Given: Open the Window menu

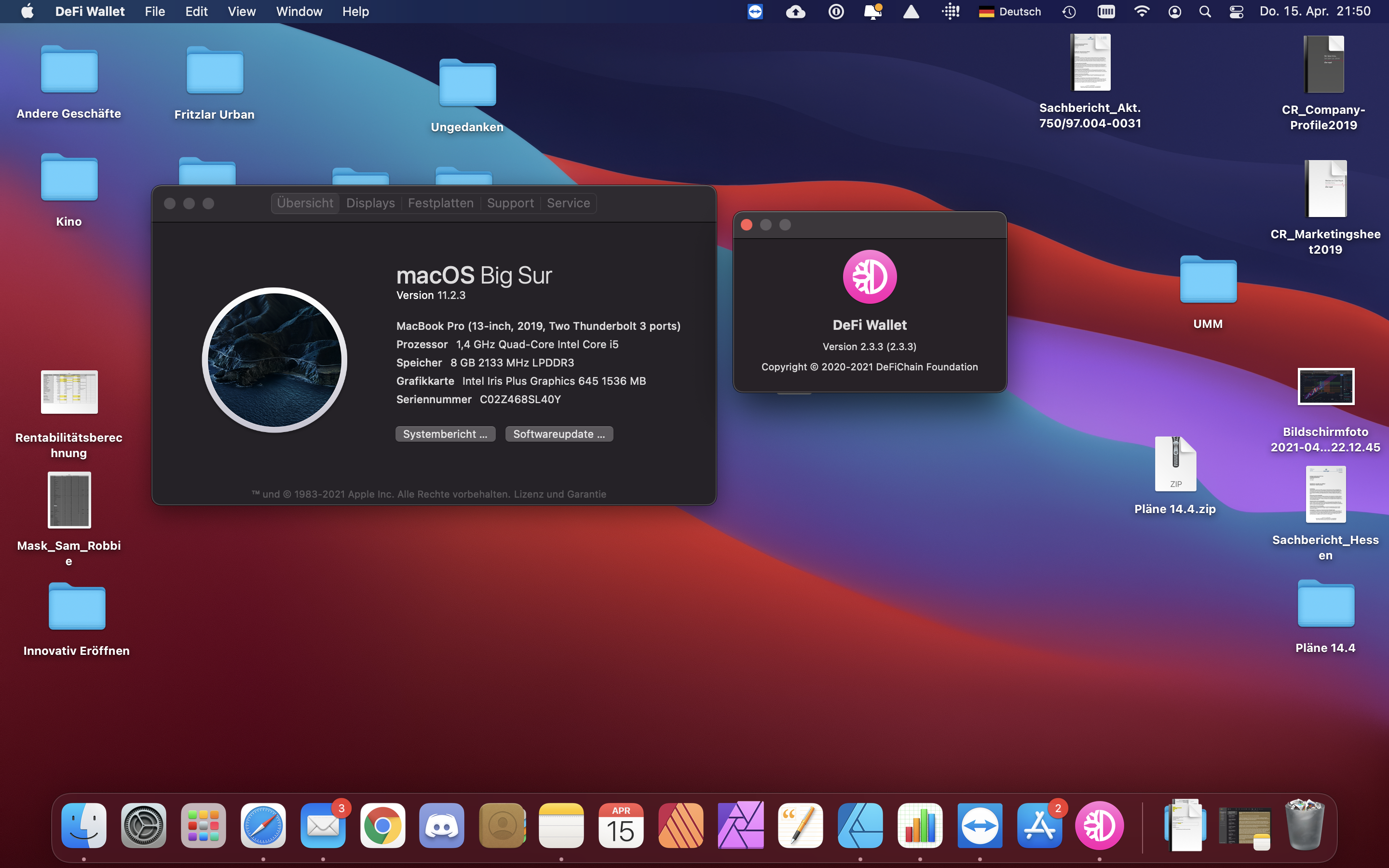Looking at the screenshot, I should click(x=299, y=12).
